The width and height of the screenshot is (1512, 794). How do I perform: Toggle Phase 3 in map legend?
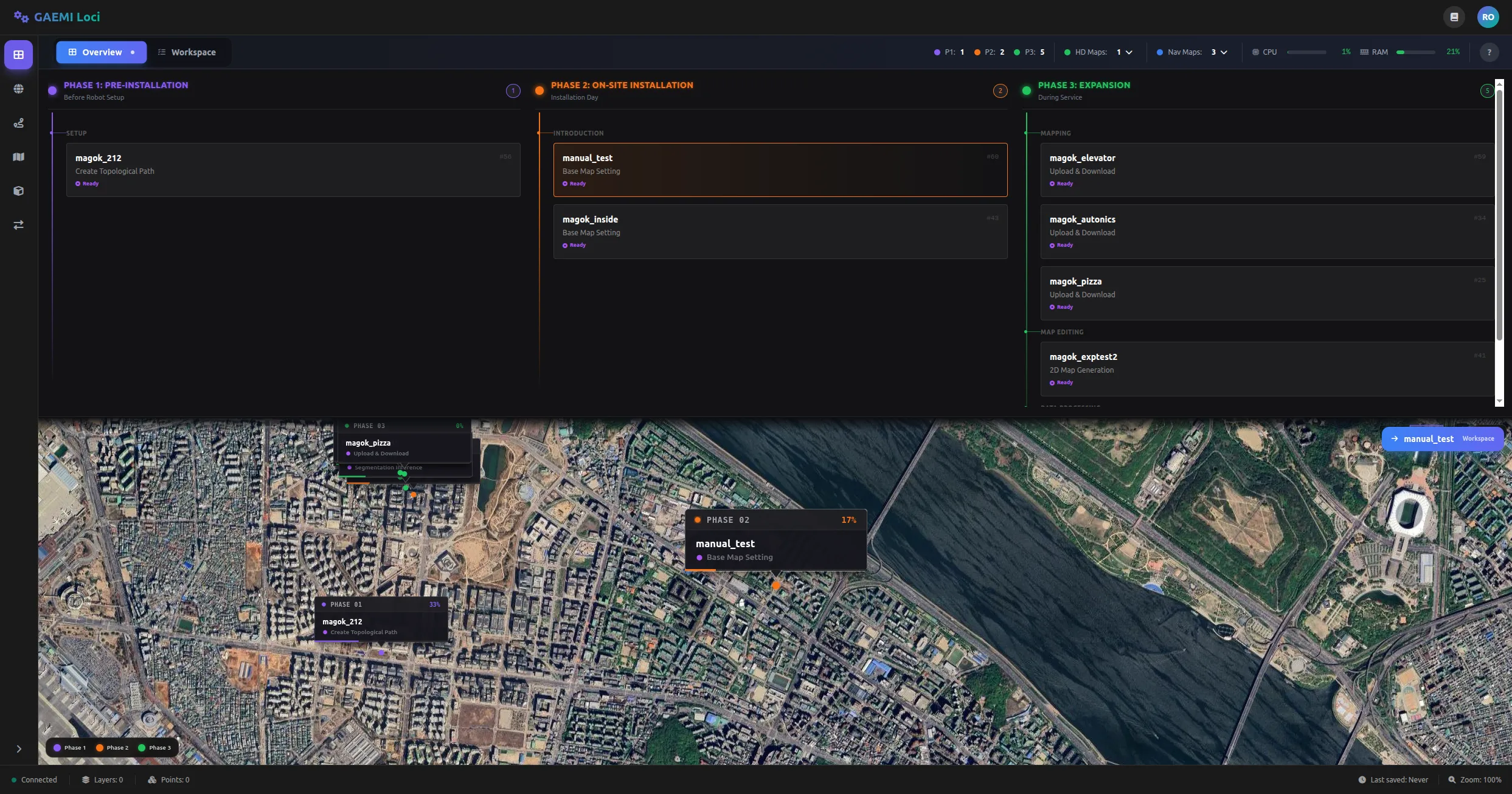154,748
